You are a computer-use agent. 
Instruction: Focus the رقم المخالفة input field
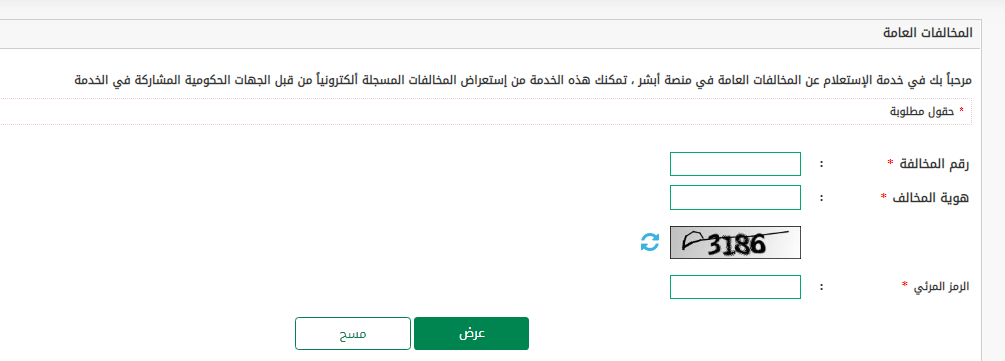click(x=735, y=164)
